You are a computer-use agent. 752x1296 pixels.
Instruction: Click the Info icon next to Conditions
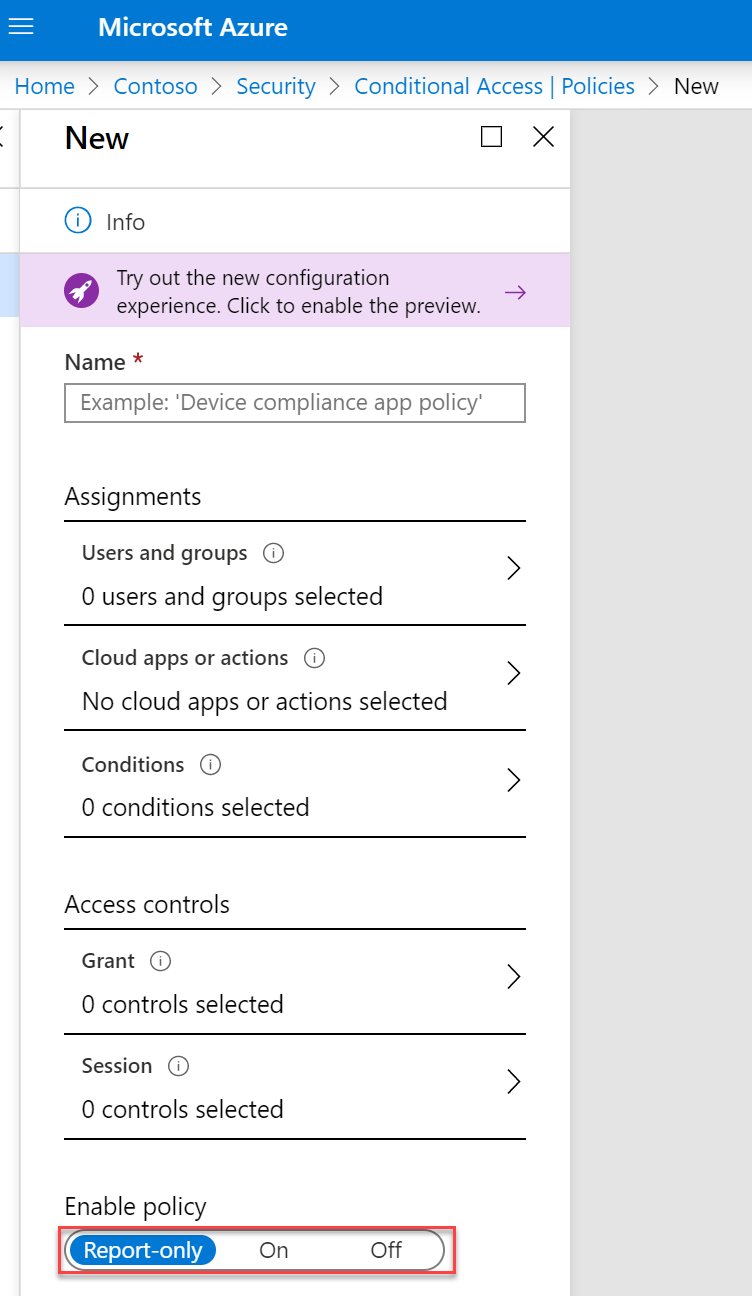point(210,764)
